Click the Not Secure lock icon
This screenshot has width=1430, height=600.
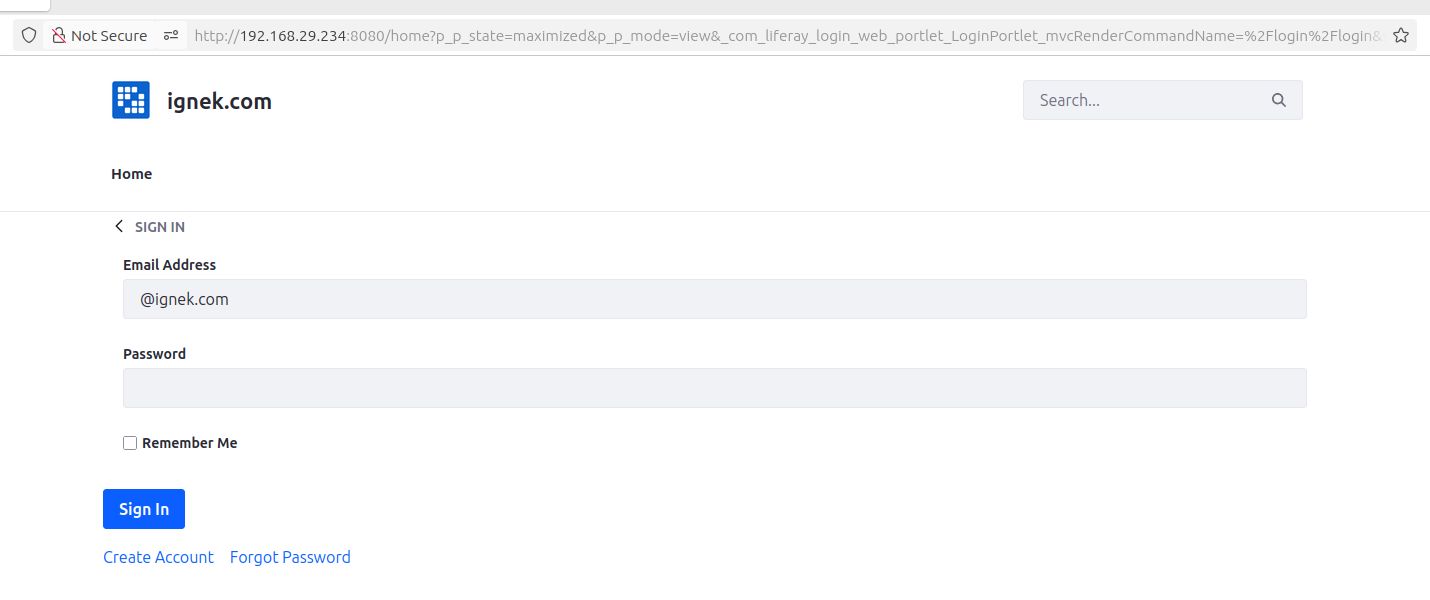[59, 35]
